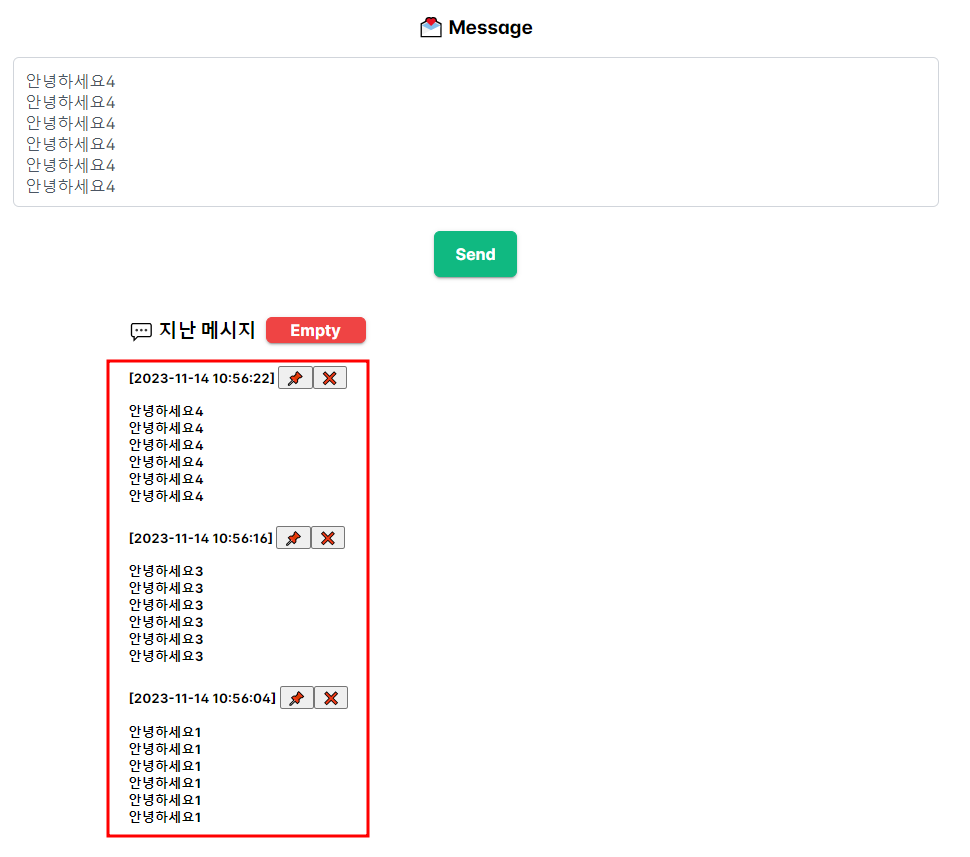Viewport: 970px width, 857px height.
Task: Delete the message from 10:56:22
Action: 330,378
